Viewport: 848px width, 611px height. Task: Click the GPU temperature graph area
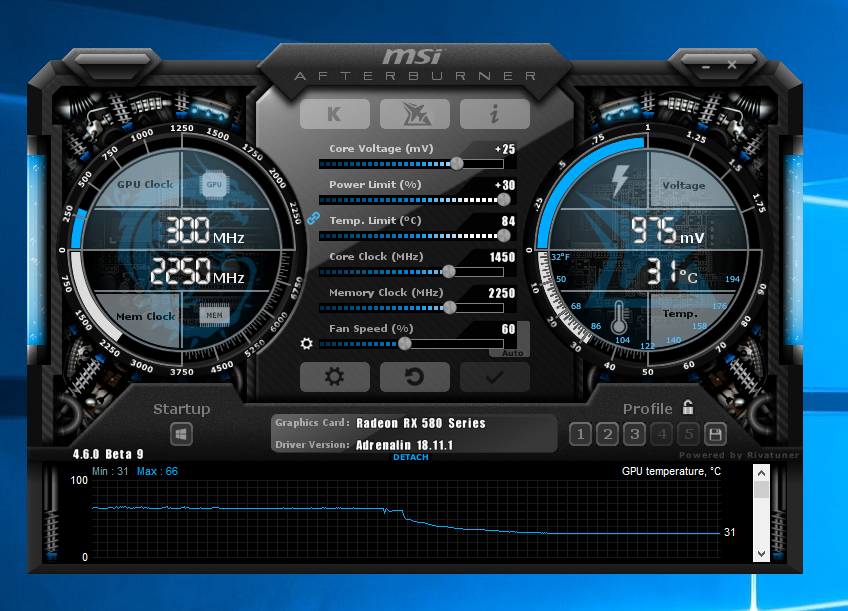click(x=406, y=518)
